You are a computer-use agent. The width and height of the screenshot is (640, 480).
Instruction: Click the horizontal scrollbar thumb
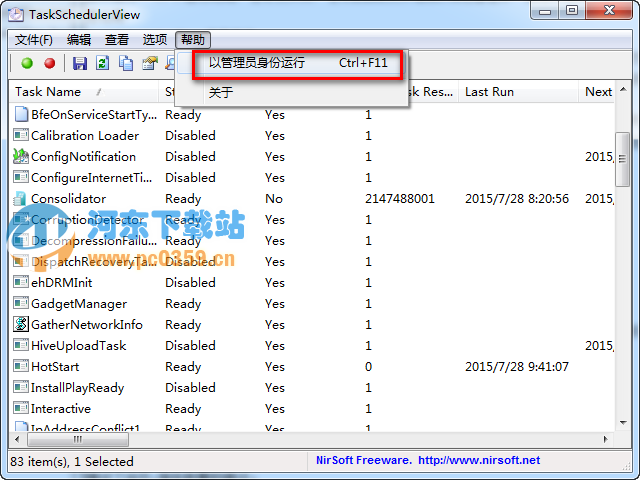pos(78,439)
